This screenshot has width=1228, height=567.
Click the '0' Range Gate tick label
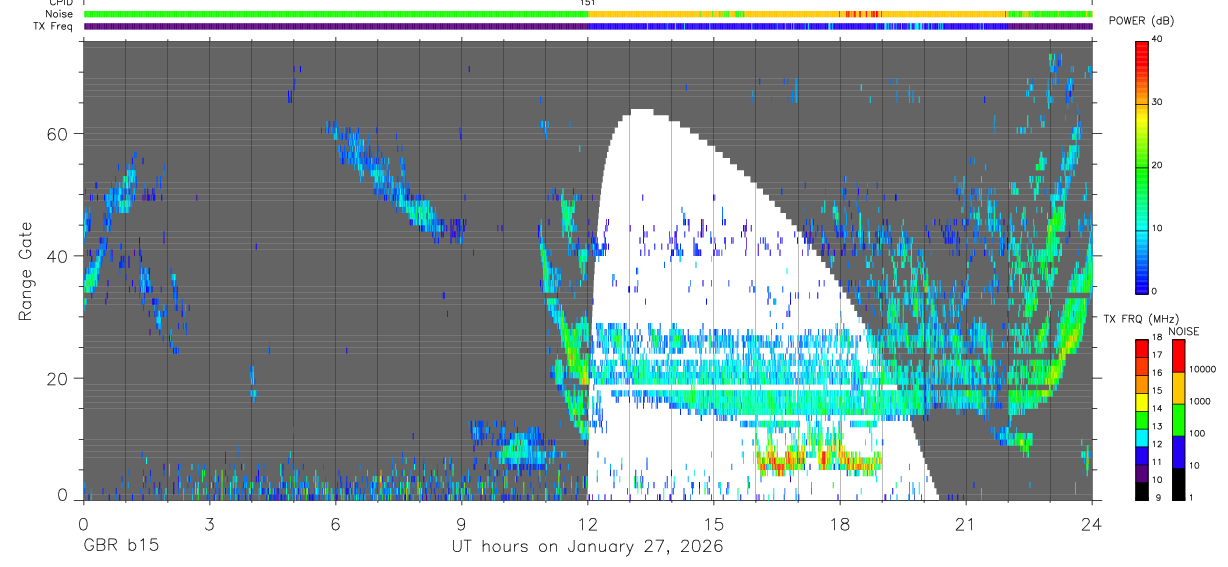click(x=62, y=495)
